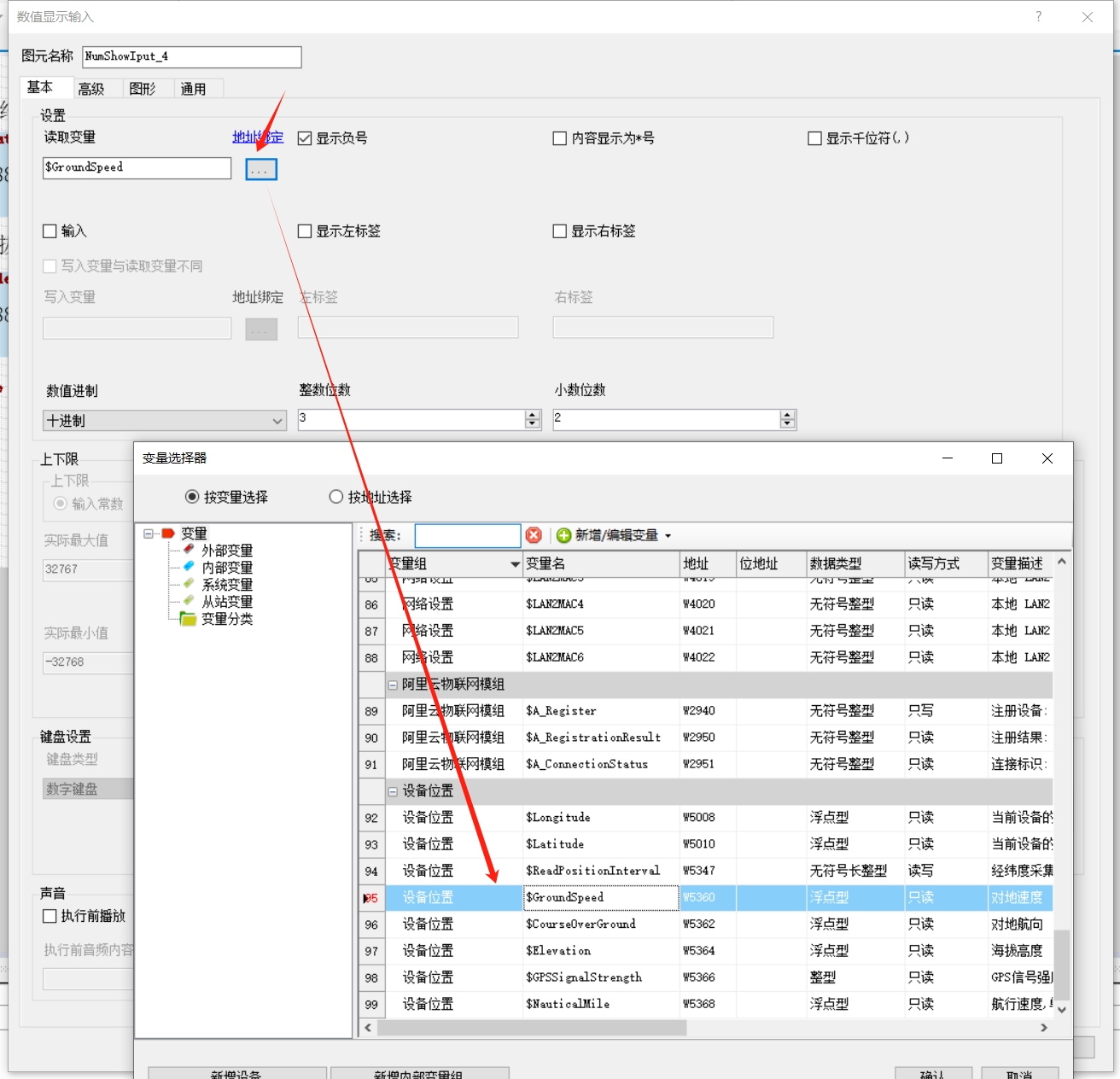
Task: Minimize the variable selector window
Action: click(947, 458)
